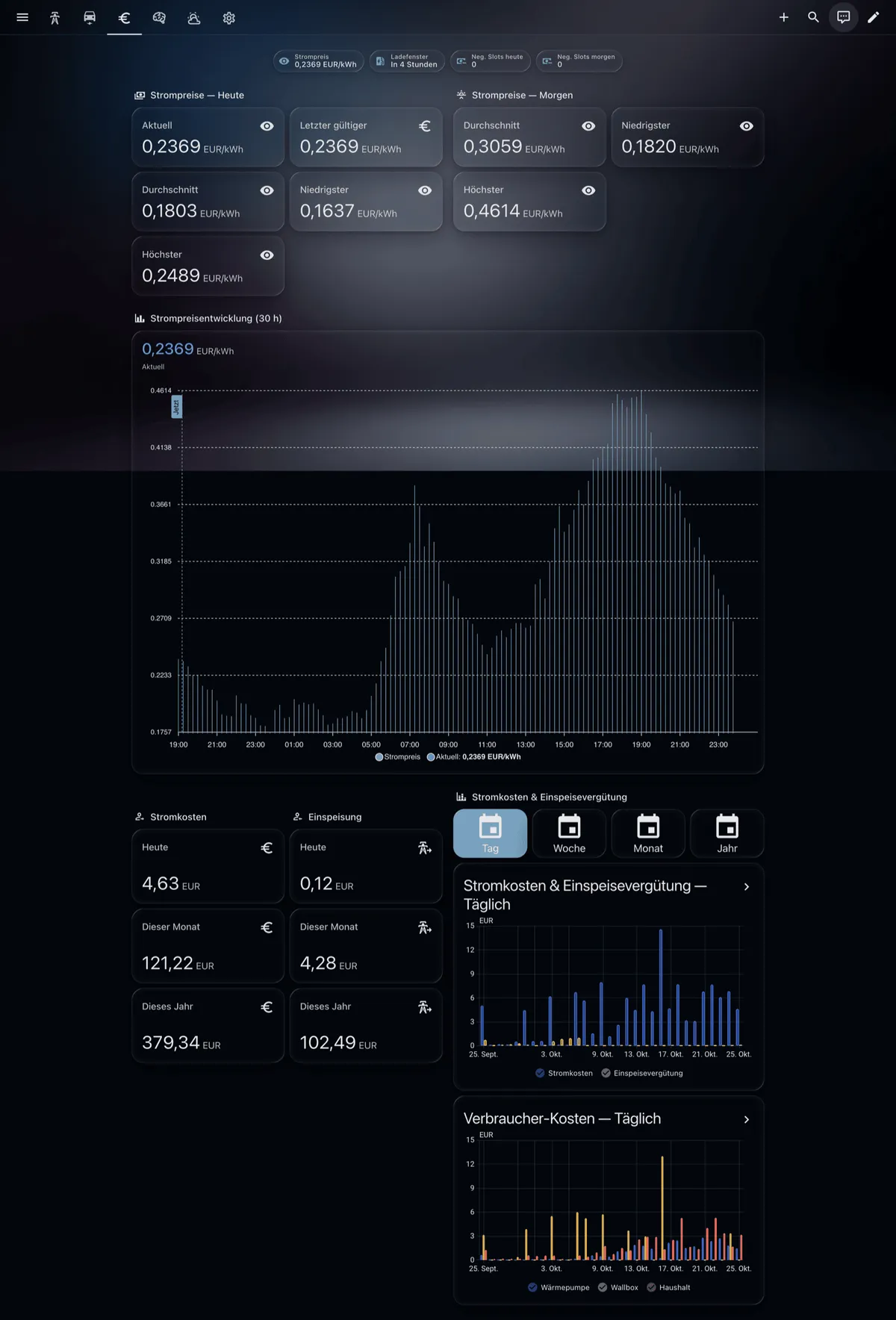Open the weather cloudy view tab
896x1320 pixels.
click(x=194, y=18)
